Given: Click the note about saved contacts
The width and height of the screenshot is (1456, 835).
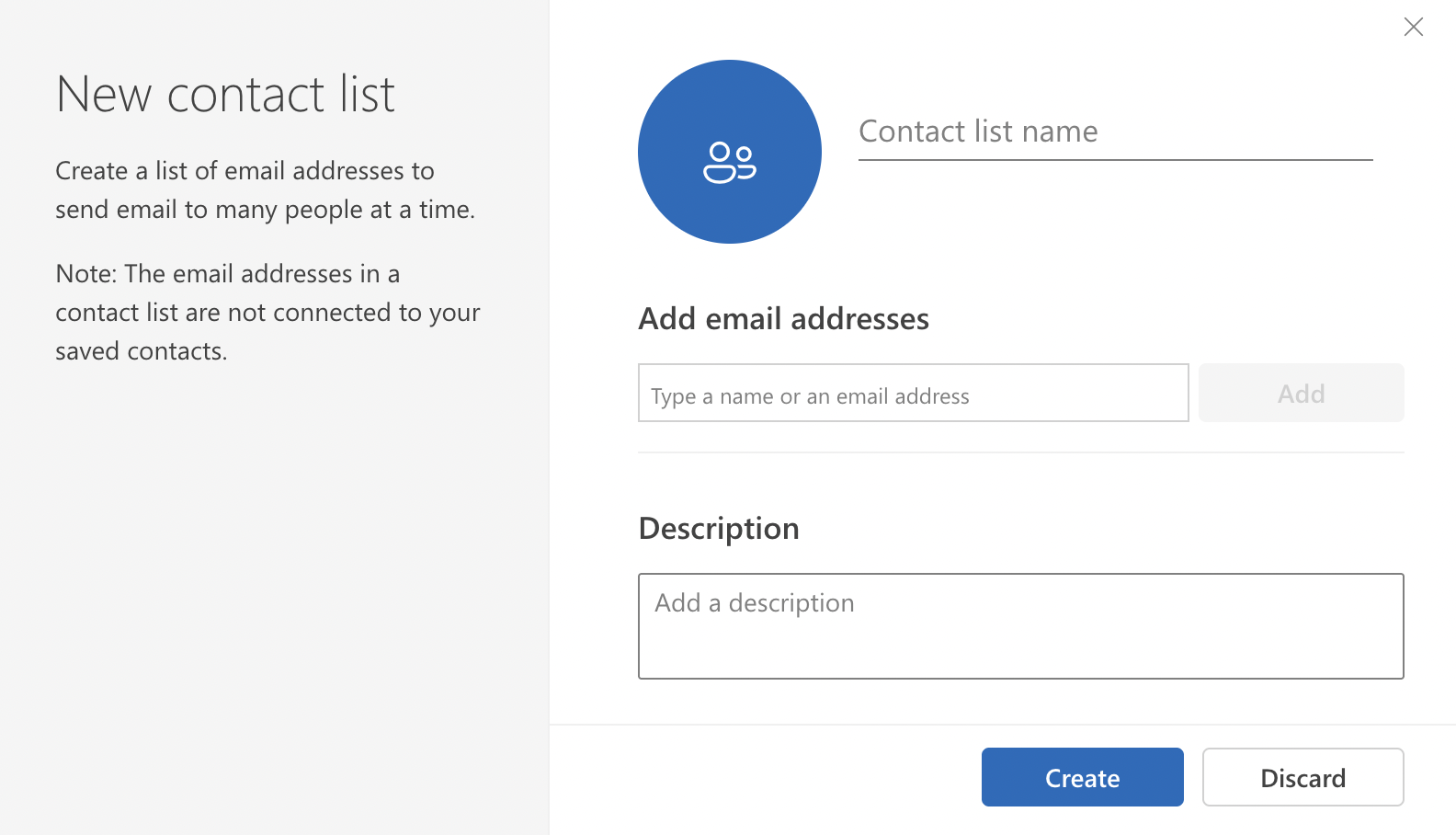Looking at the screenshot, I should click(x=267, y=313).
